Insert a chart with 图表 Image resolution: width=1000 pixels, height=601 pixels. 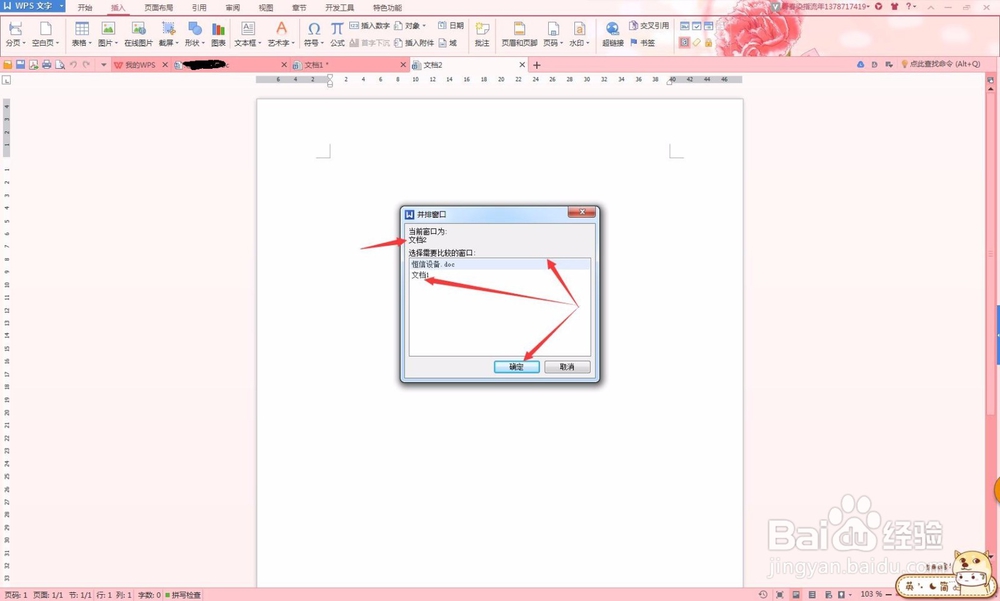pos(218,34)
